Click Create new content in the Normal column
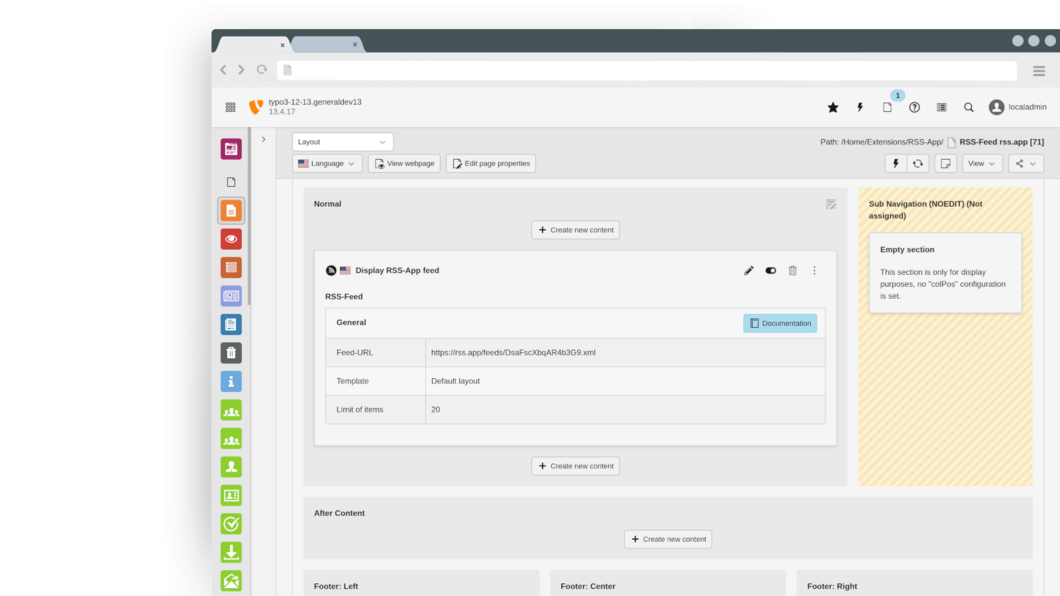Viewport: 1060px width, 596px height. (x=575, y=229)
